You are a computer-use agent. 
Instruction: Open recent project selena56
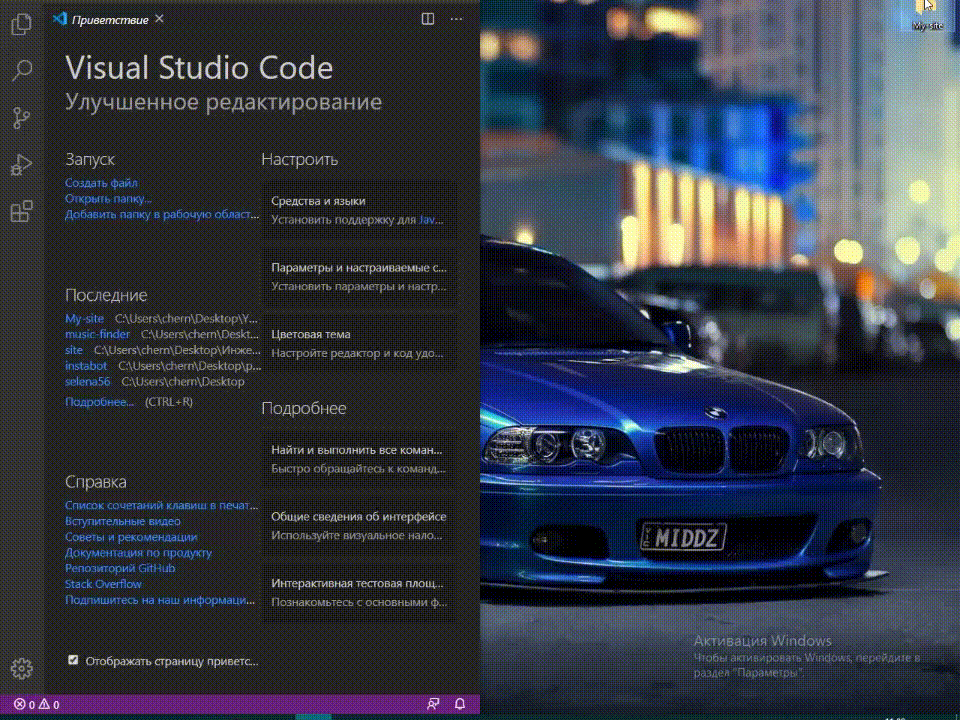(x=88, y=381)
